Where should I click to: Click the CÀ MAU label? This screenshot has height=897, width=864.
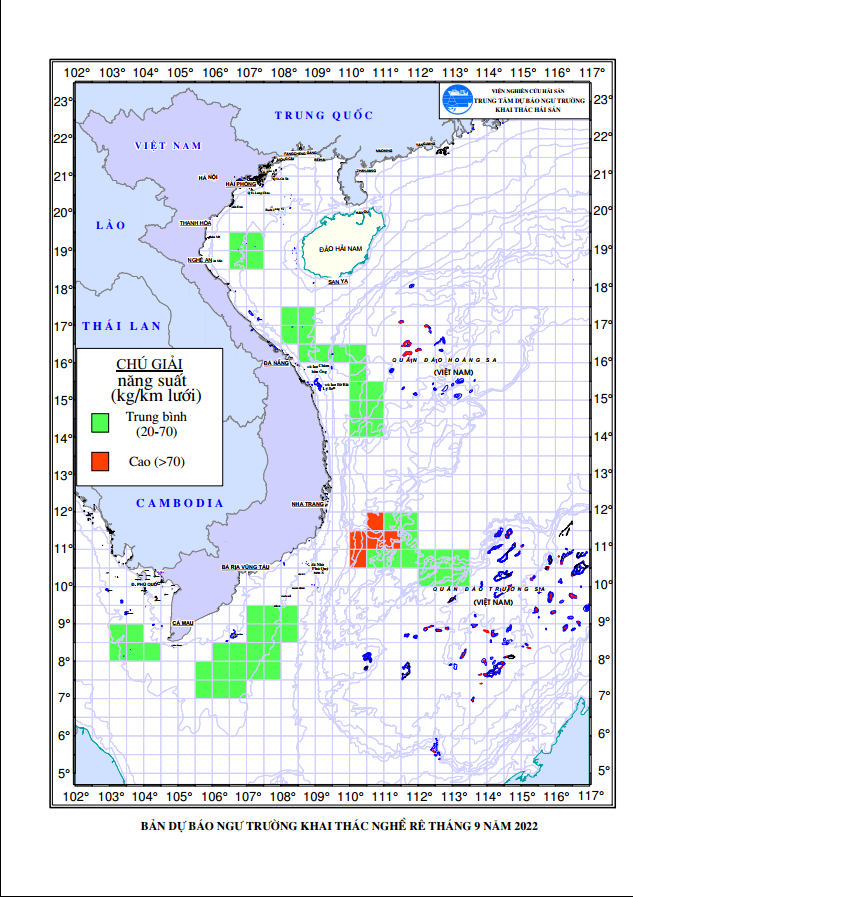(183, 623)
